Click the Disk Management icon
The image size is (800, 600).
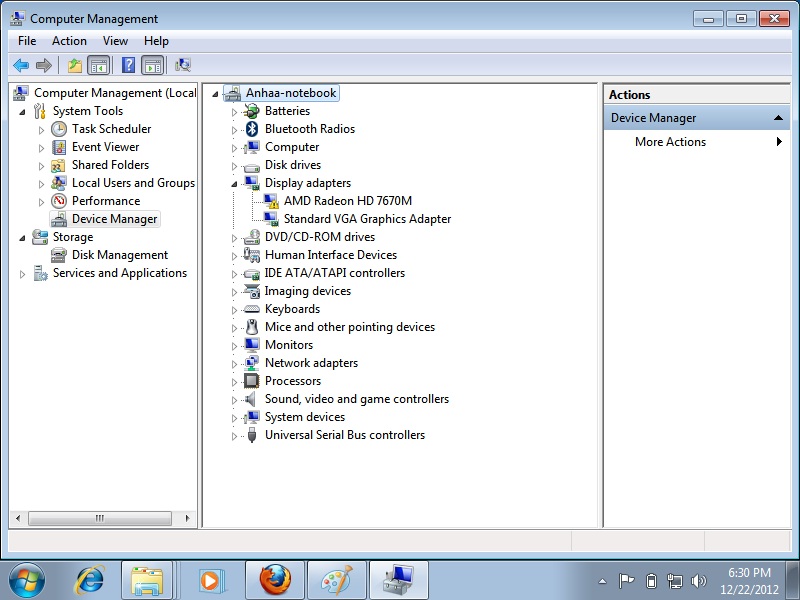click(59, 255)
